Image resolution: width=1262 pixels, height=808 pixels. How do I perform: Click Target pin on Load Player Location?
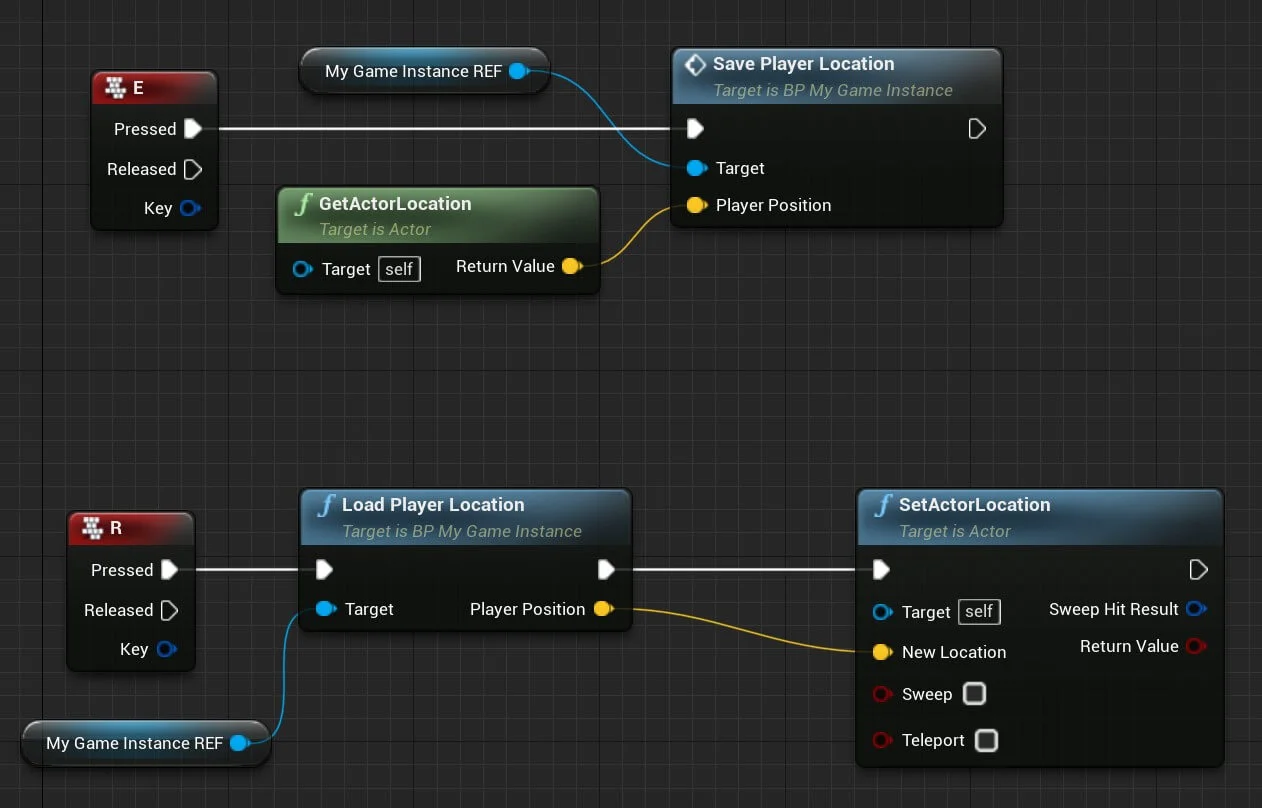[x=325, y=609]
